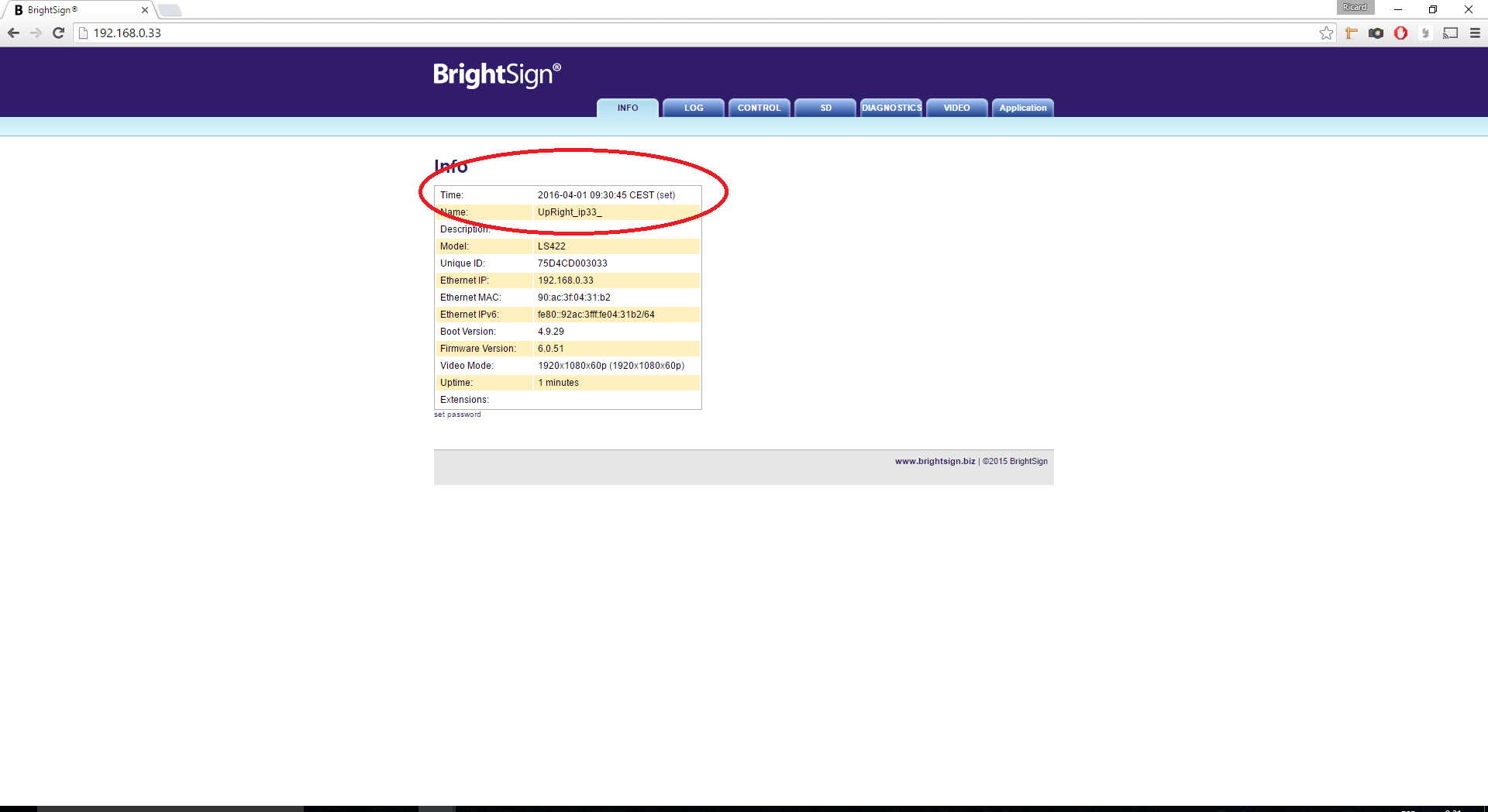Reload the BrightSign page
Image resolution: width=1488 pixels, height=812 pixels.
click(x=58, y=33)
